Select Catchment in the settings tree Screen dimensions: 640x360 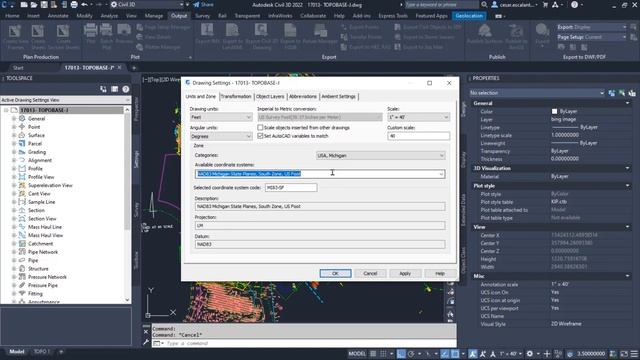pyautogui.click(x=40, y=244)
